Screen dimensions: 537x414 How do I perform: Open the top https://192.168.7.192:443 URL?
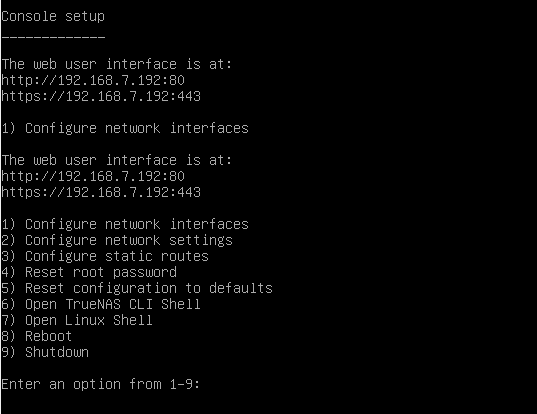coord(101,96)
